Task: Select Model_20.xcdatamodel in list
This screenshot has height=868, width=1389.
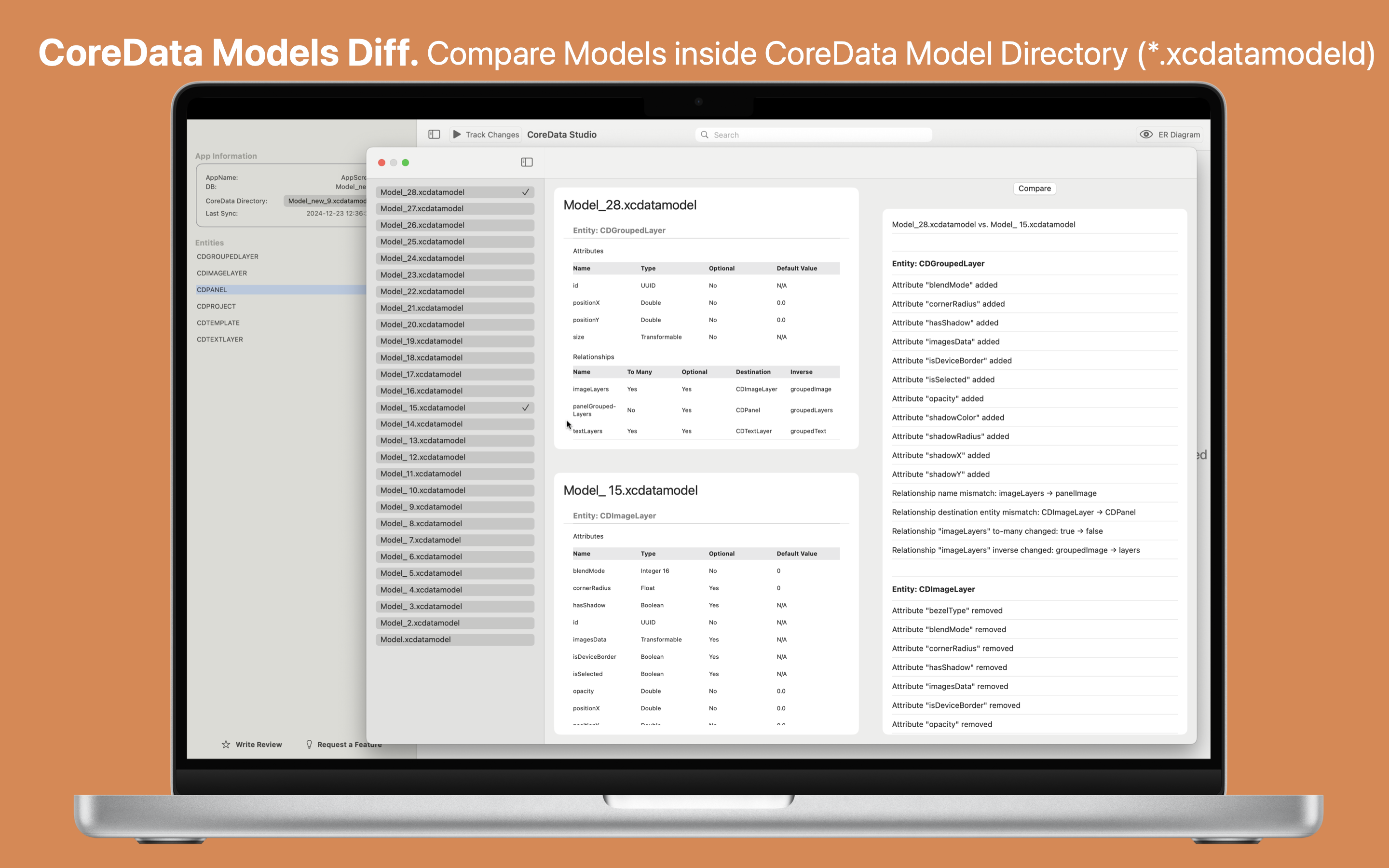Action: (x=455, y=325)
